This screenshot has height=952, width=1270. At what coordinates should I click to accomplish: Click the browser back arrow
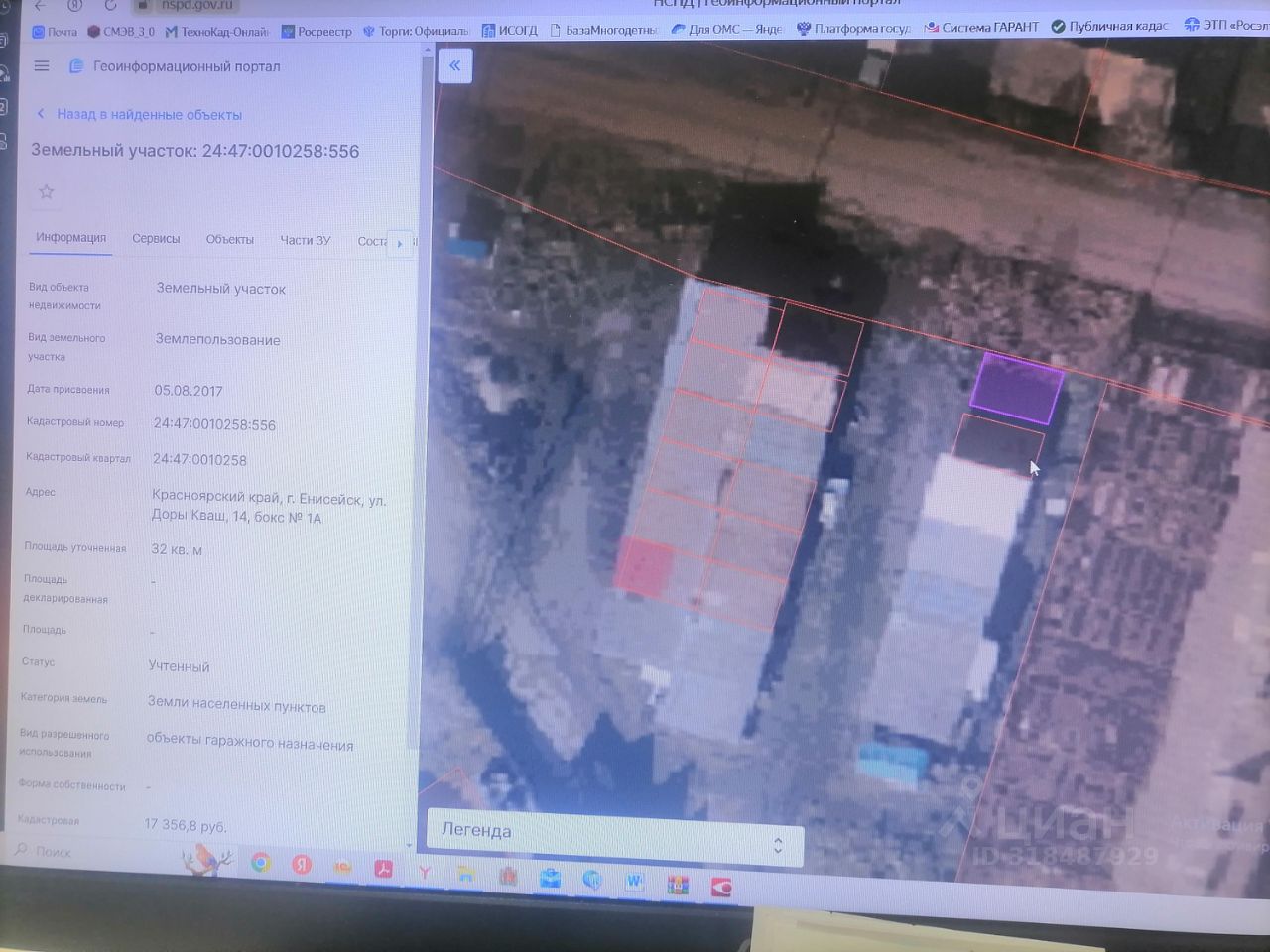(x=40, y=6)
